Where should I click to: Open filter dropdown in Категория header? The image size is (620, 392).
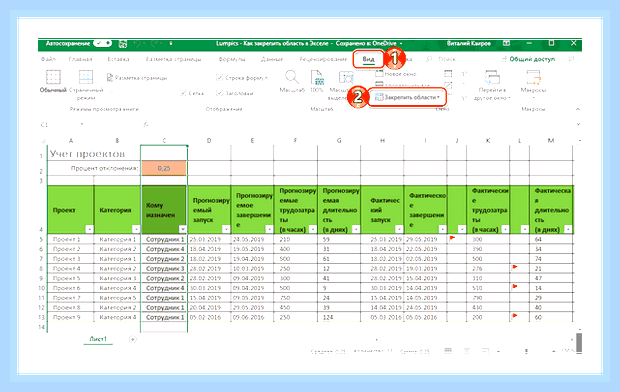(x=136, y=229)
